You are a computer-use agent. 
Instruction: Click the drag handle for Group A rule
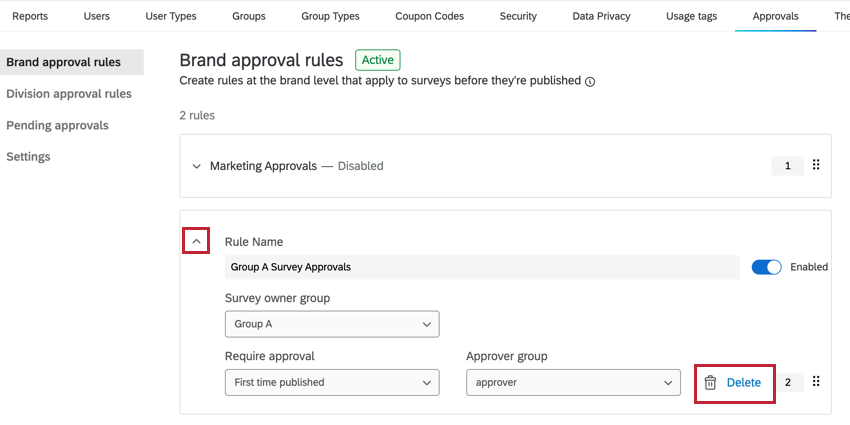point(816,382)
